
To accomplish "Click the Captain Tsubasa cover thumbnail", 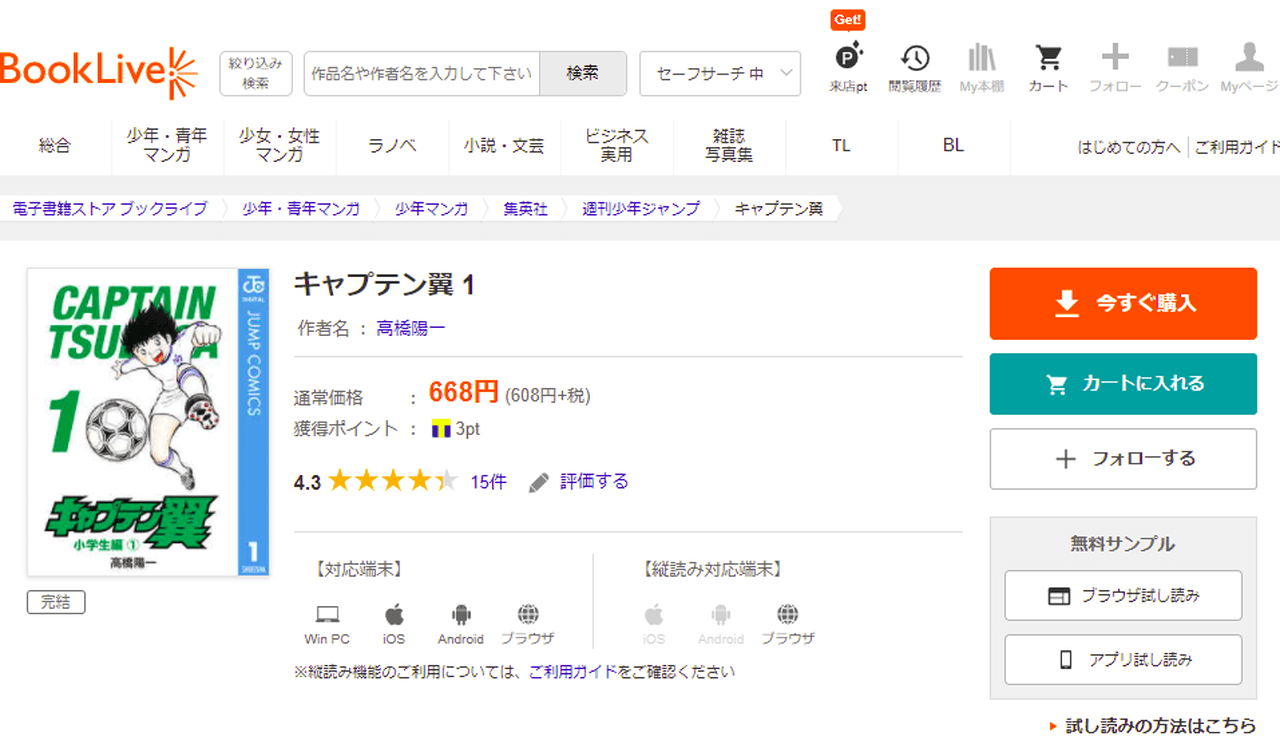I will pyautogui.click(x=148, y=422).
